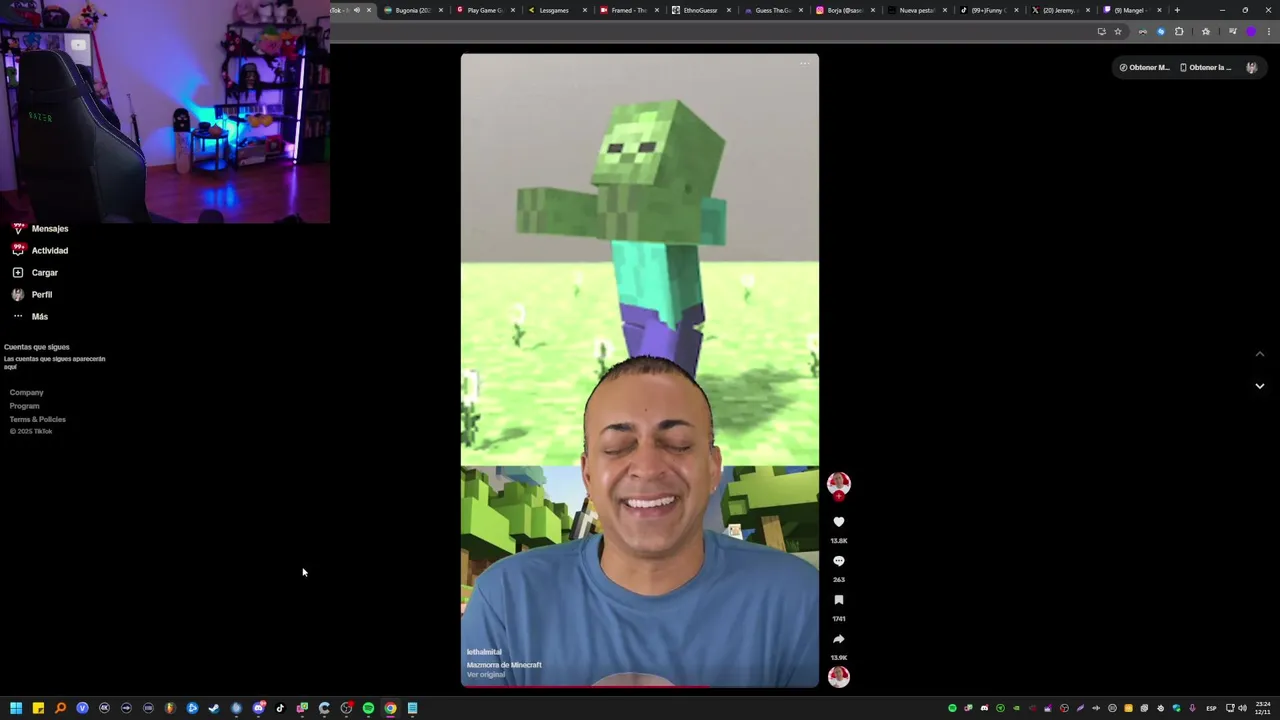Click the ESP language indicator
This screenshot has height=720, width=1280.
pyautogui.click(x=1211, y=708)
